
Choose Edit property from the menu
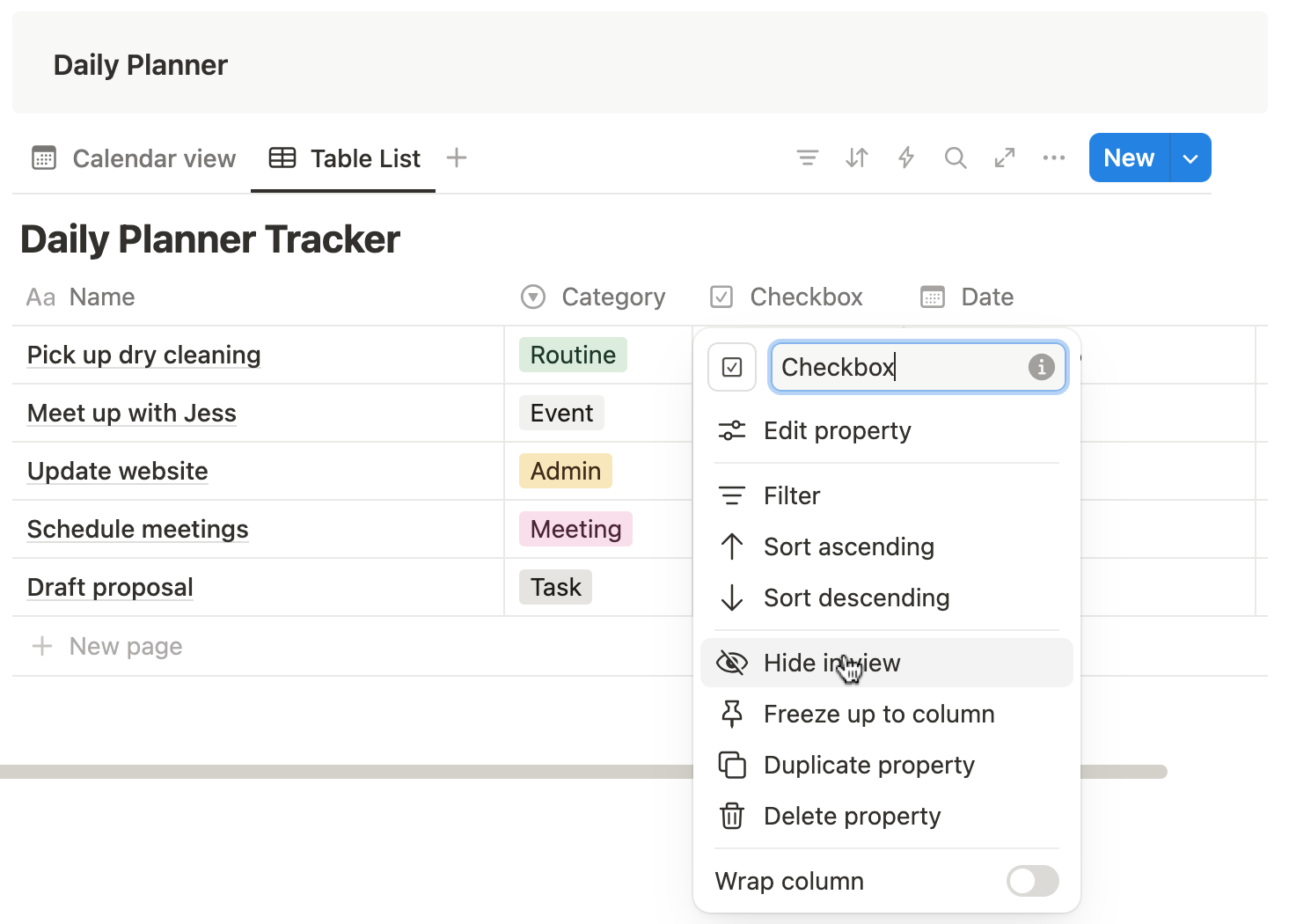click(886, 430)
